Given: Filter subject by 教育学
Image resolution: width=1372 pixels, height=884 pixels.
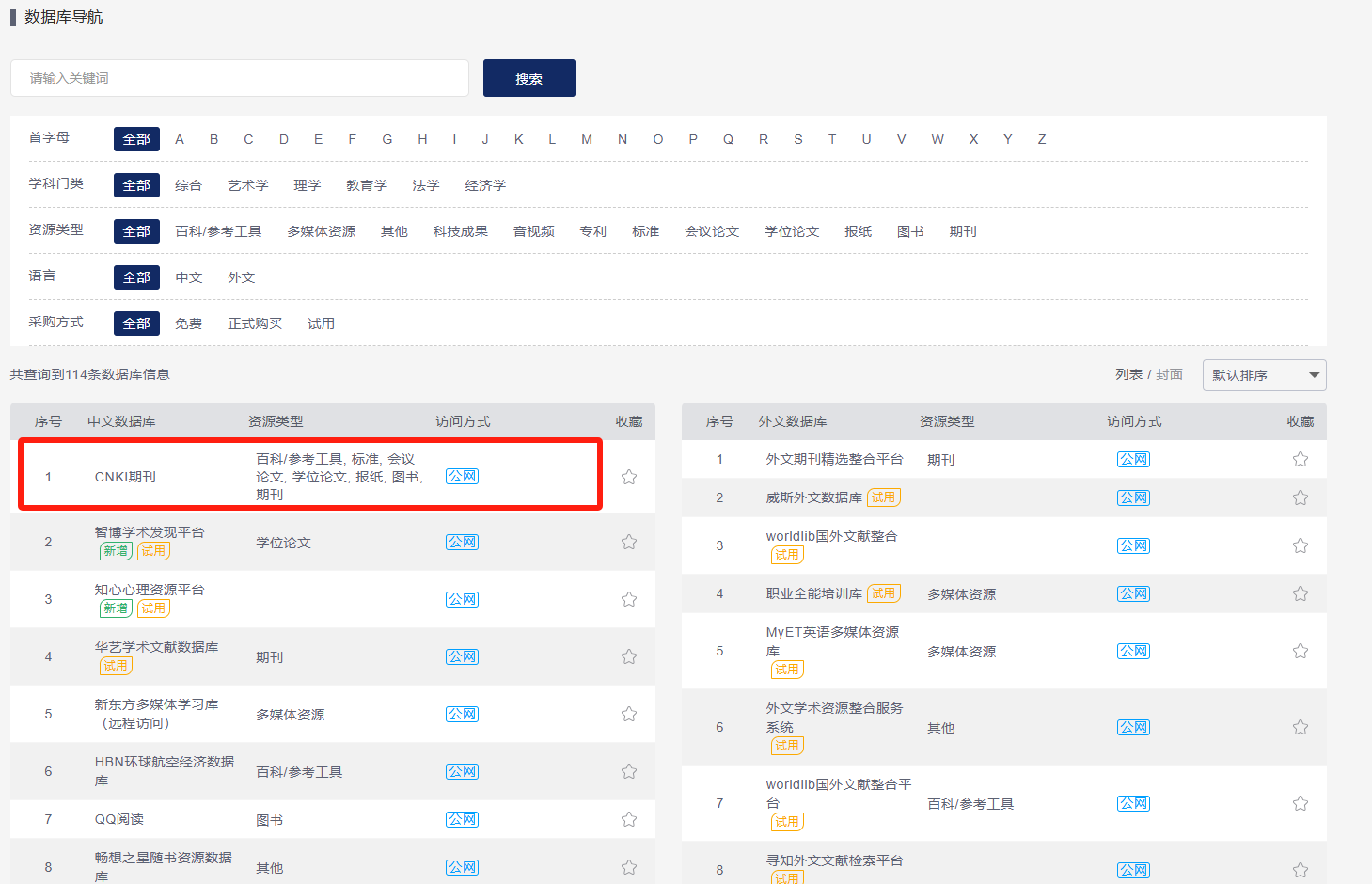Looking at the screenshot, I should point(367,185).
